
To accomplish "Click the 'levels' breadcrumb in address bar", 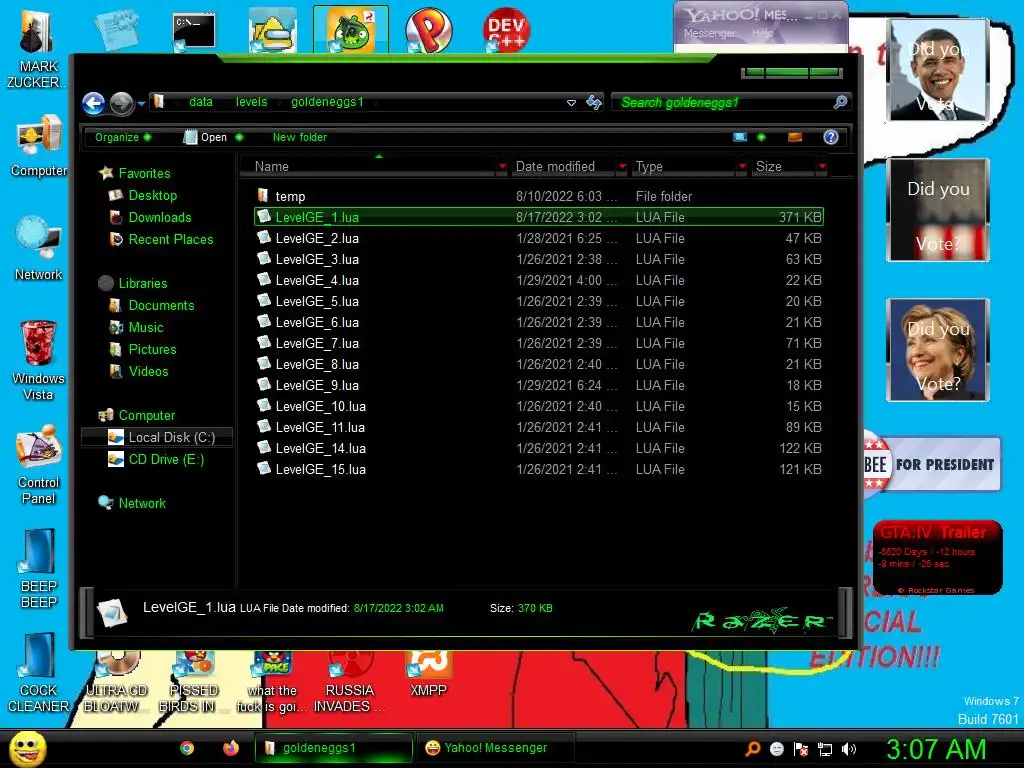I will [x=251, y=102].
